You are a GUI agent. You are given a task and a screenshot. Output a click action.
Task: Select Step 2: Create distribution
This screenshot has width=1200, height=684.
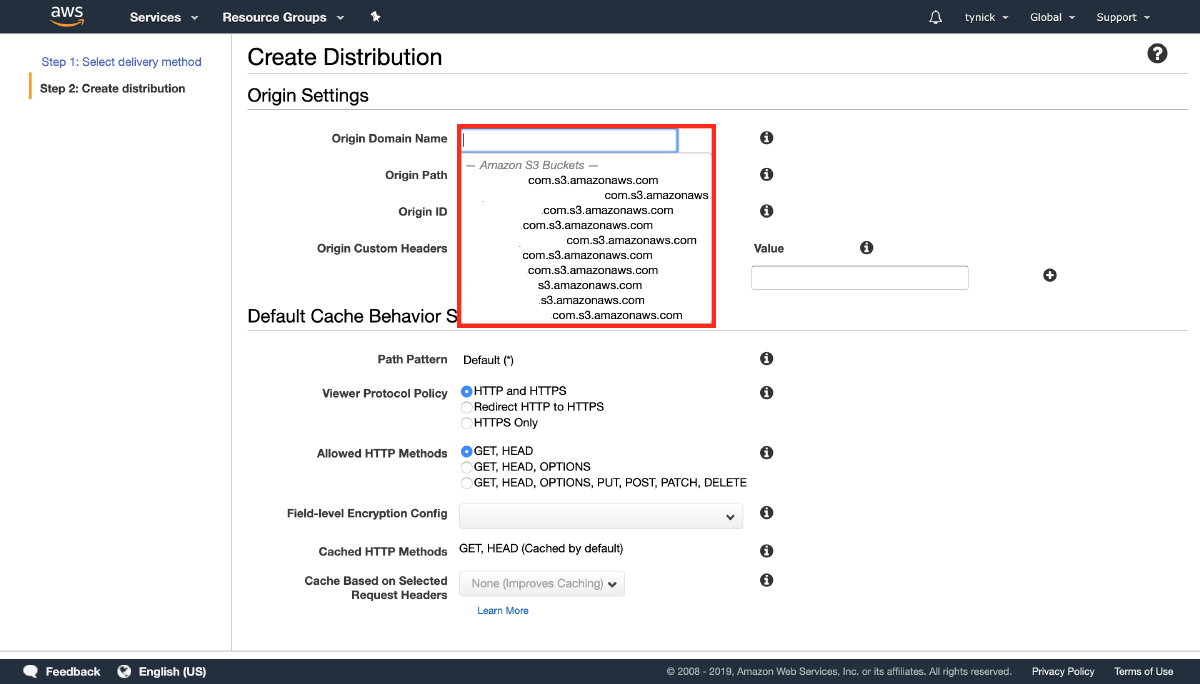coord(112,88)
